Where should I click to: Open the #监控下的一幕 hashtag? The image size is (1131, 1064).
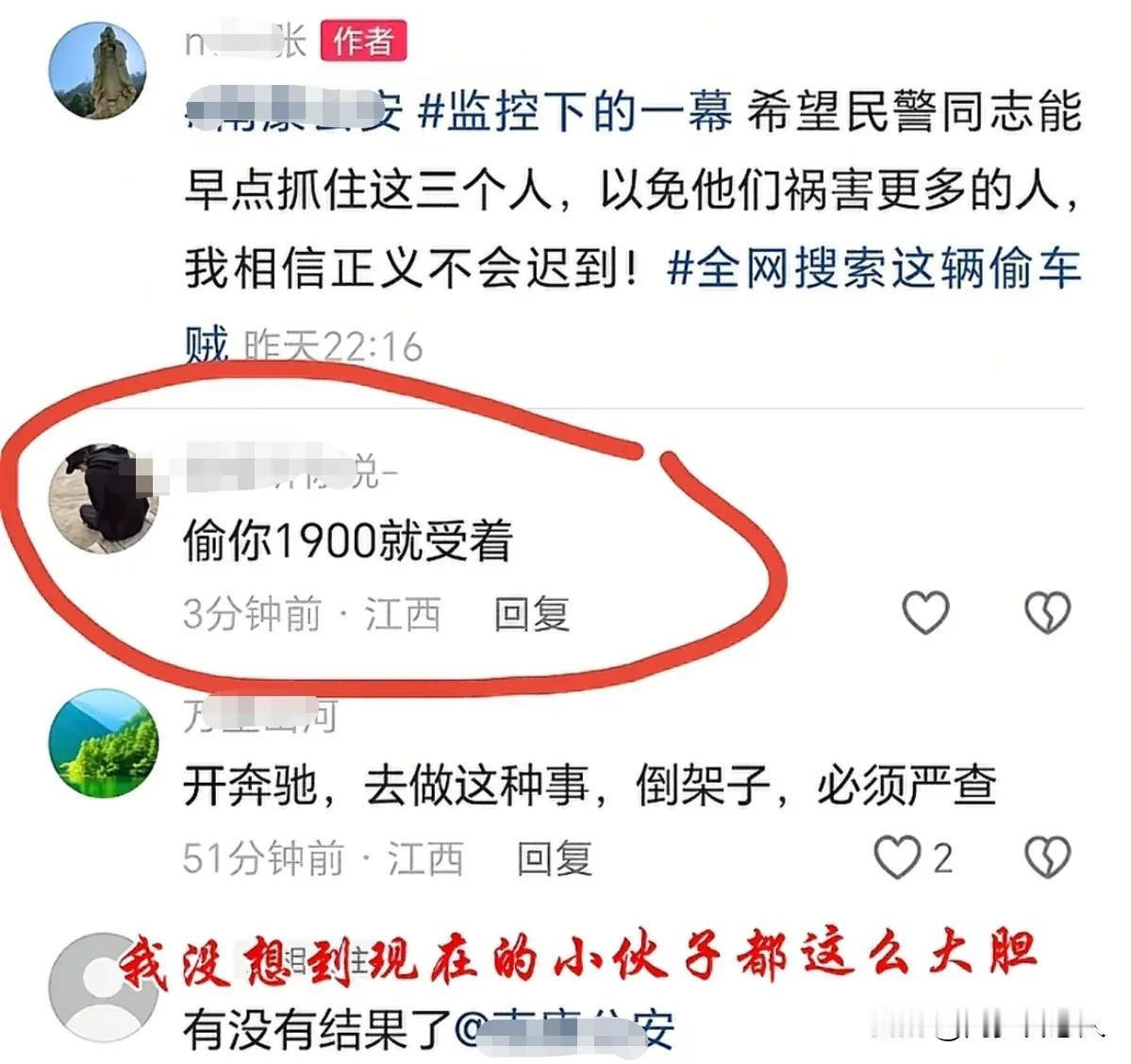pyautogui.click(x=574, y=112)
